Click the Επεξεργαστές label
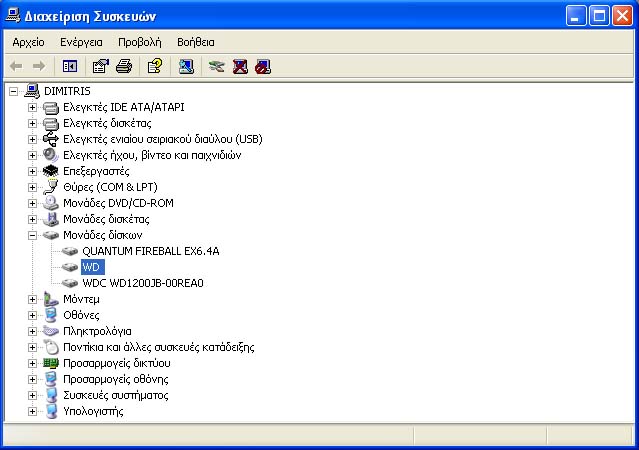The image size is (639, 450). (96, 171)
